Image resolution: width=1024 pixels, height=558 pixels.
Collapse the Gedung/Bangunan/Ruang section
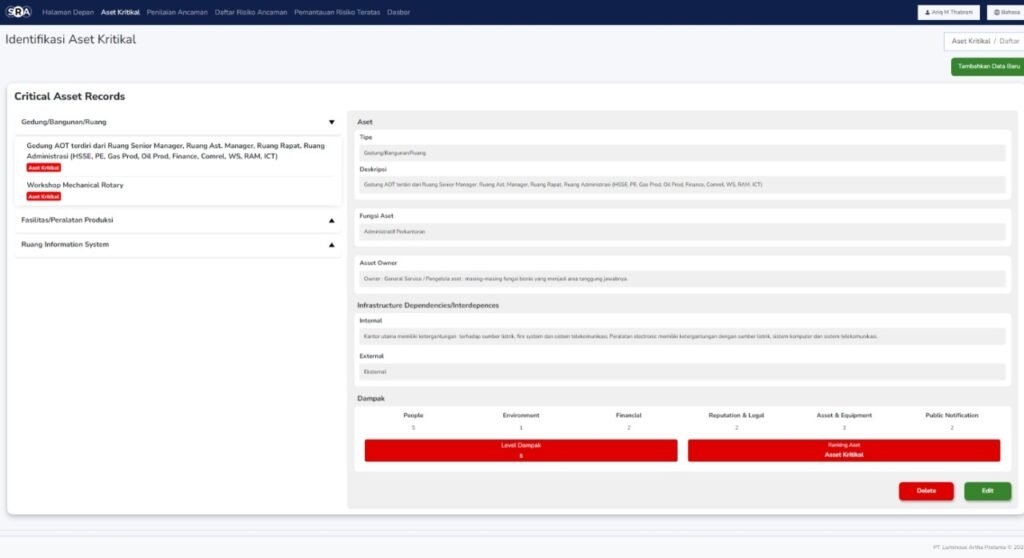(331, 122)
